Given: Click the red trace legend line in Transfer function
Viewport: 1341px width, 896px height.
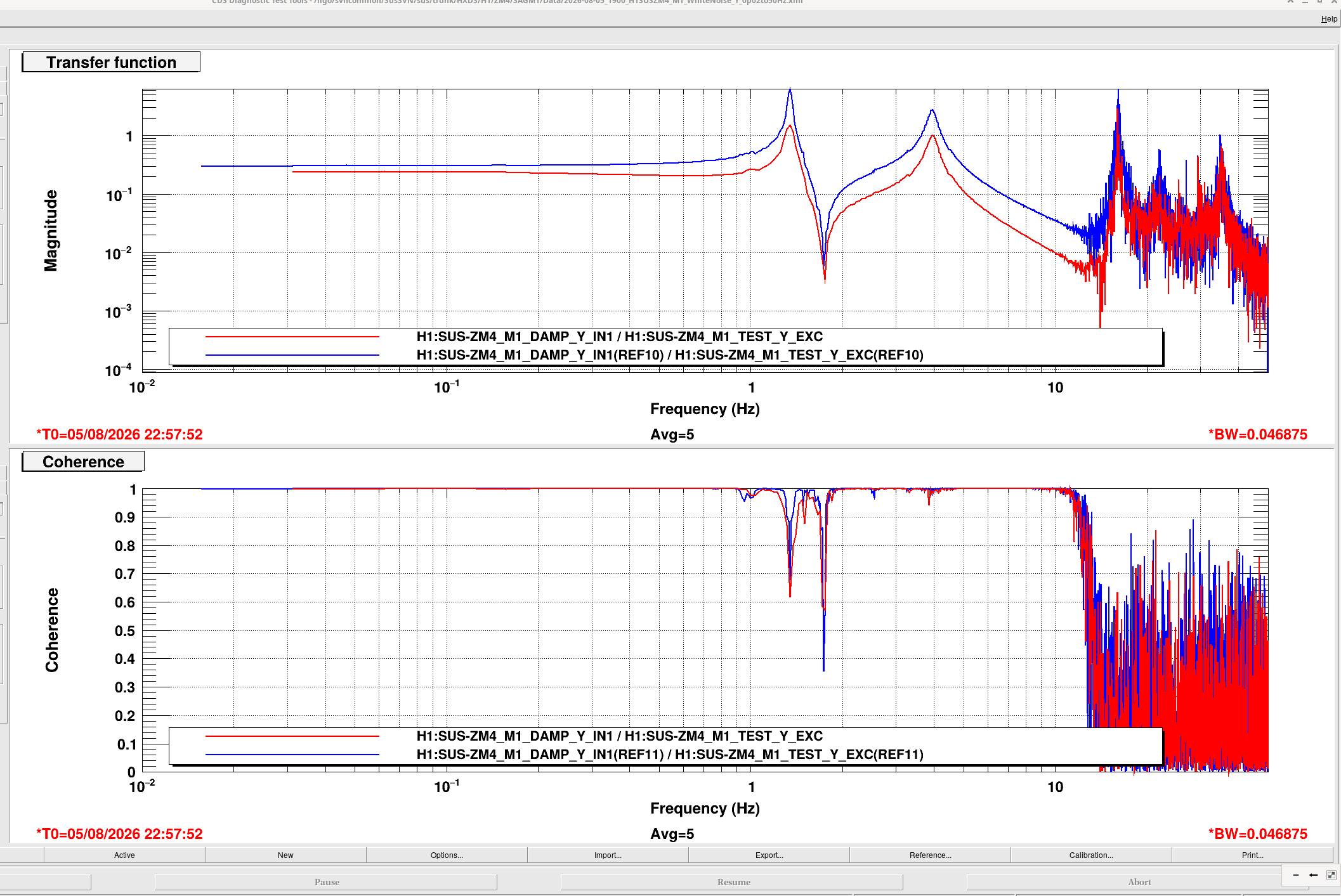Looking at the screenshot, I should point(292,337).
